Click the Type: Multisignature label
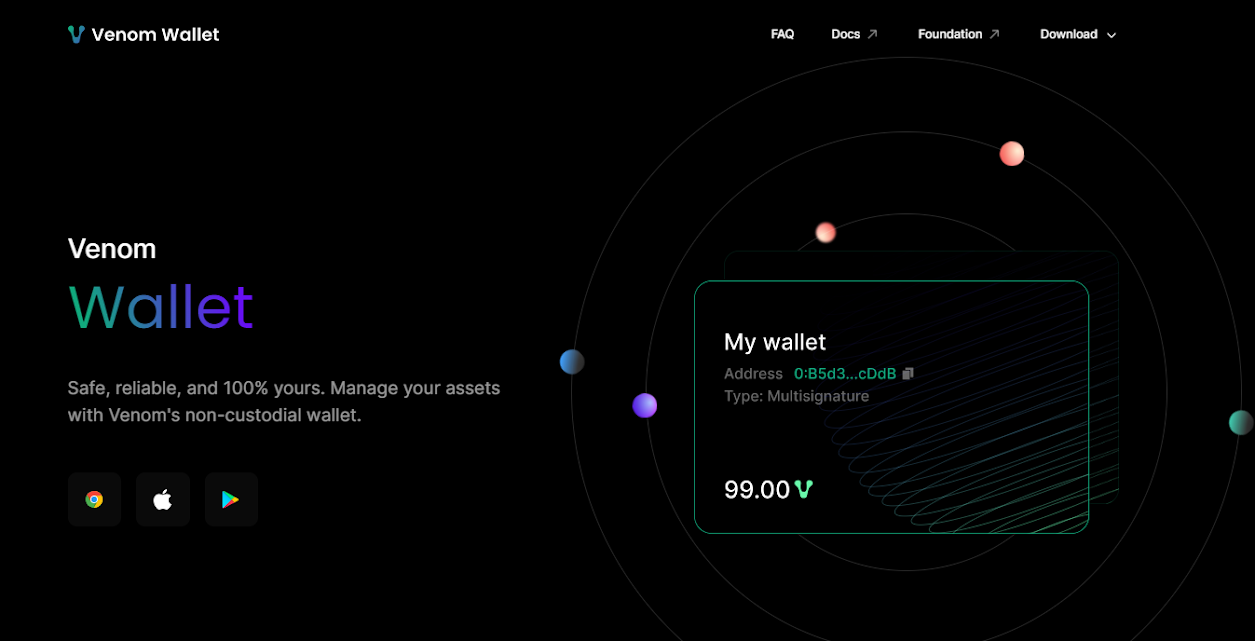This screenshot has height=641, width=1255. point(796,396)
